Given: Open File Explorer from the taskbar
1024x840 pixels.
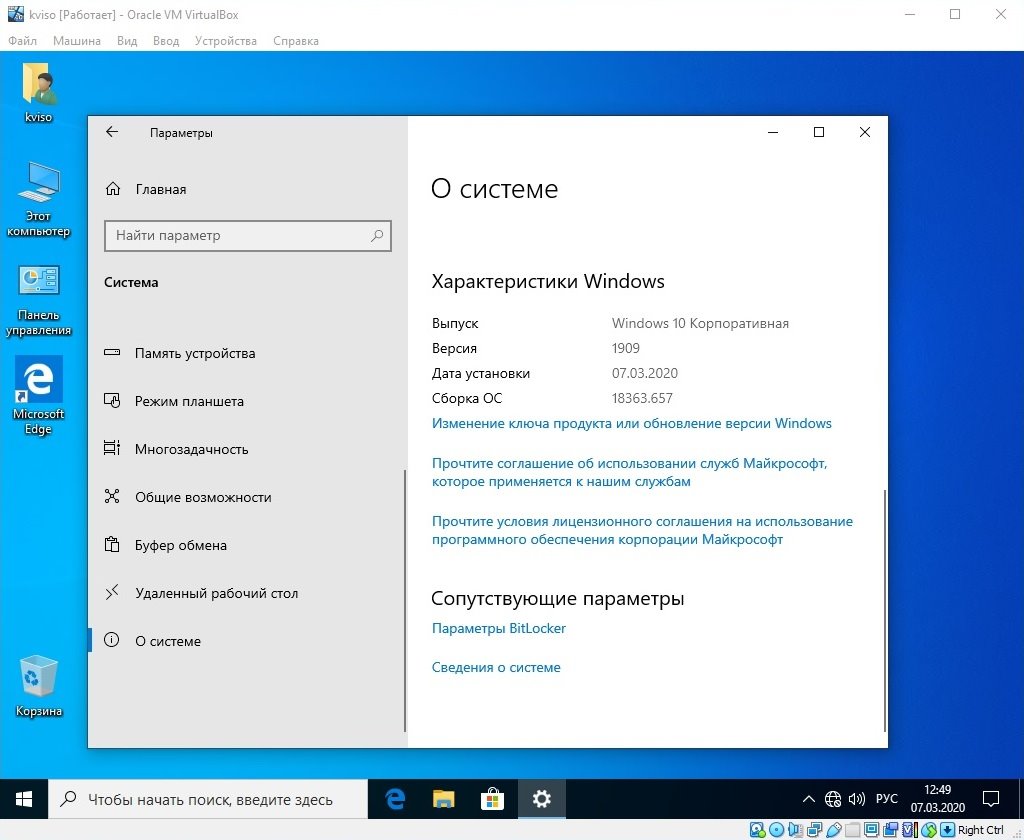Looking at the screenshot, I should (443, 799).
